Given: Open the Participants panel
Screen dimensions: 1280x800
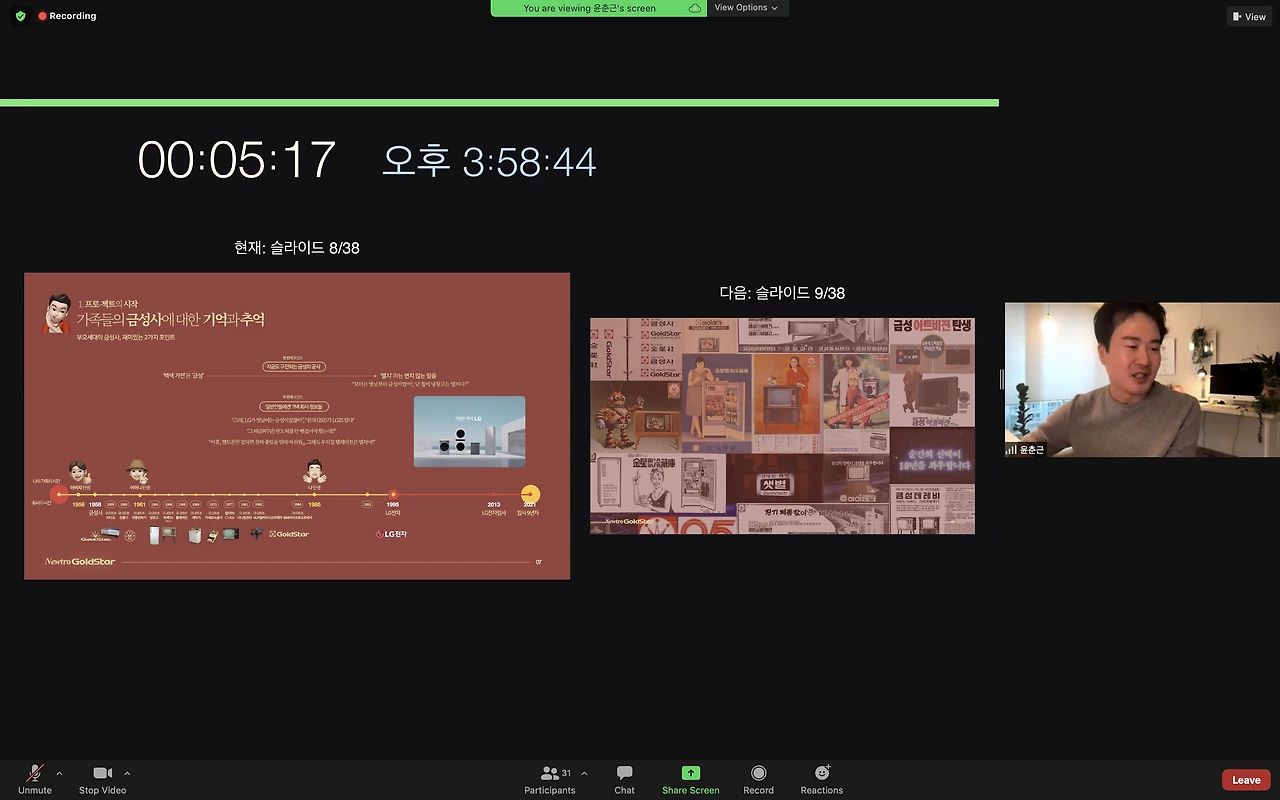Looking at the screenshot, I should click(550, 779).
